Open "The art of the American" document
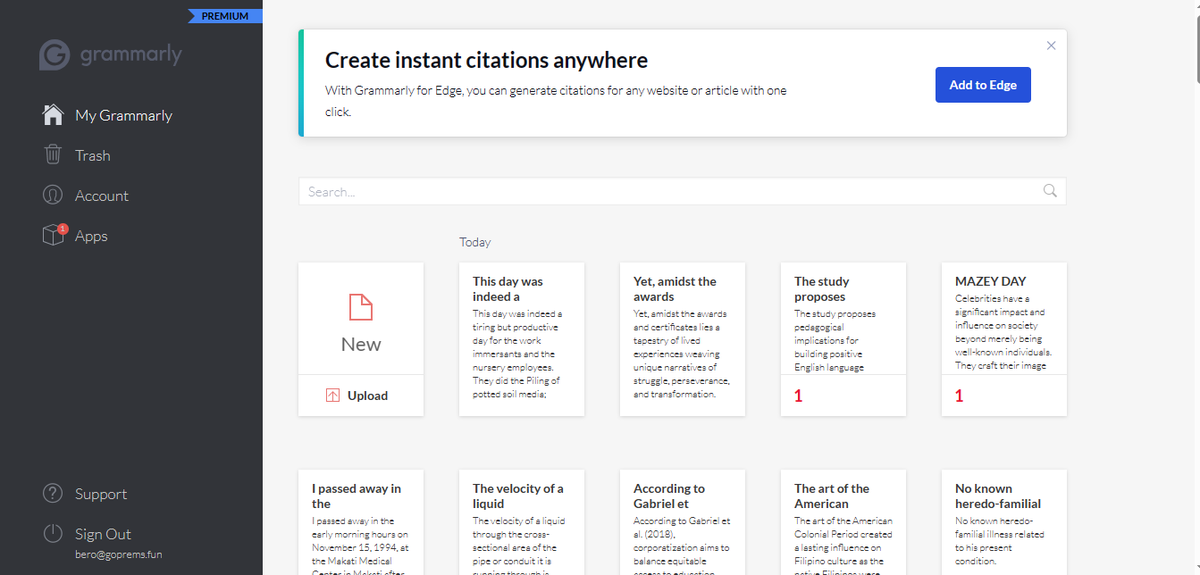 844,522
